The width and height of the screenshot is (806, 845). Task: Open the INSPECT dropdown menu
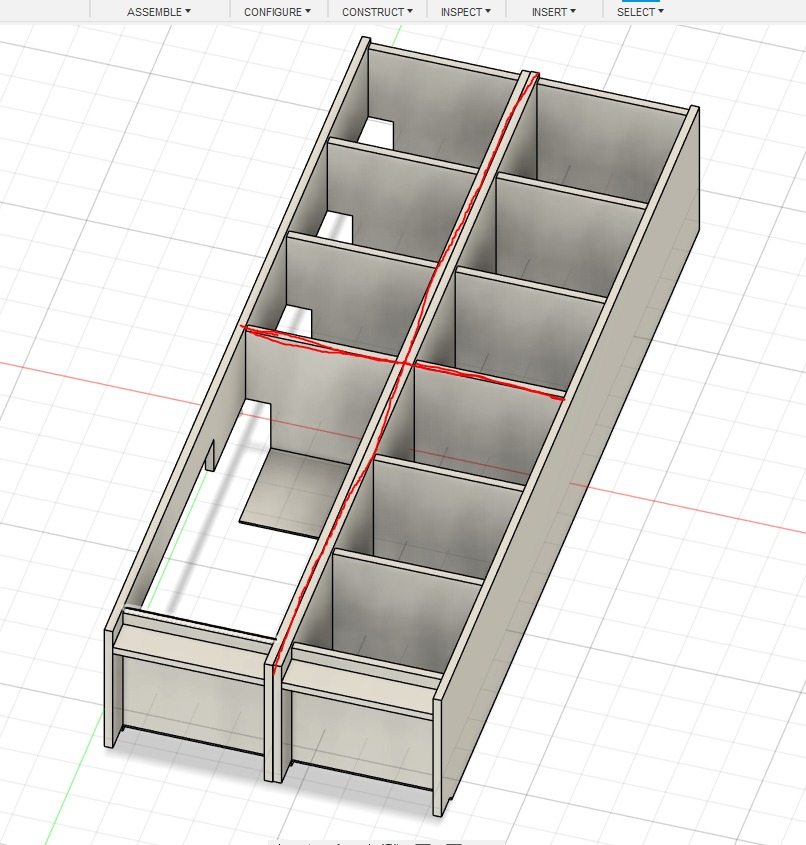(465, 12)
